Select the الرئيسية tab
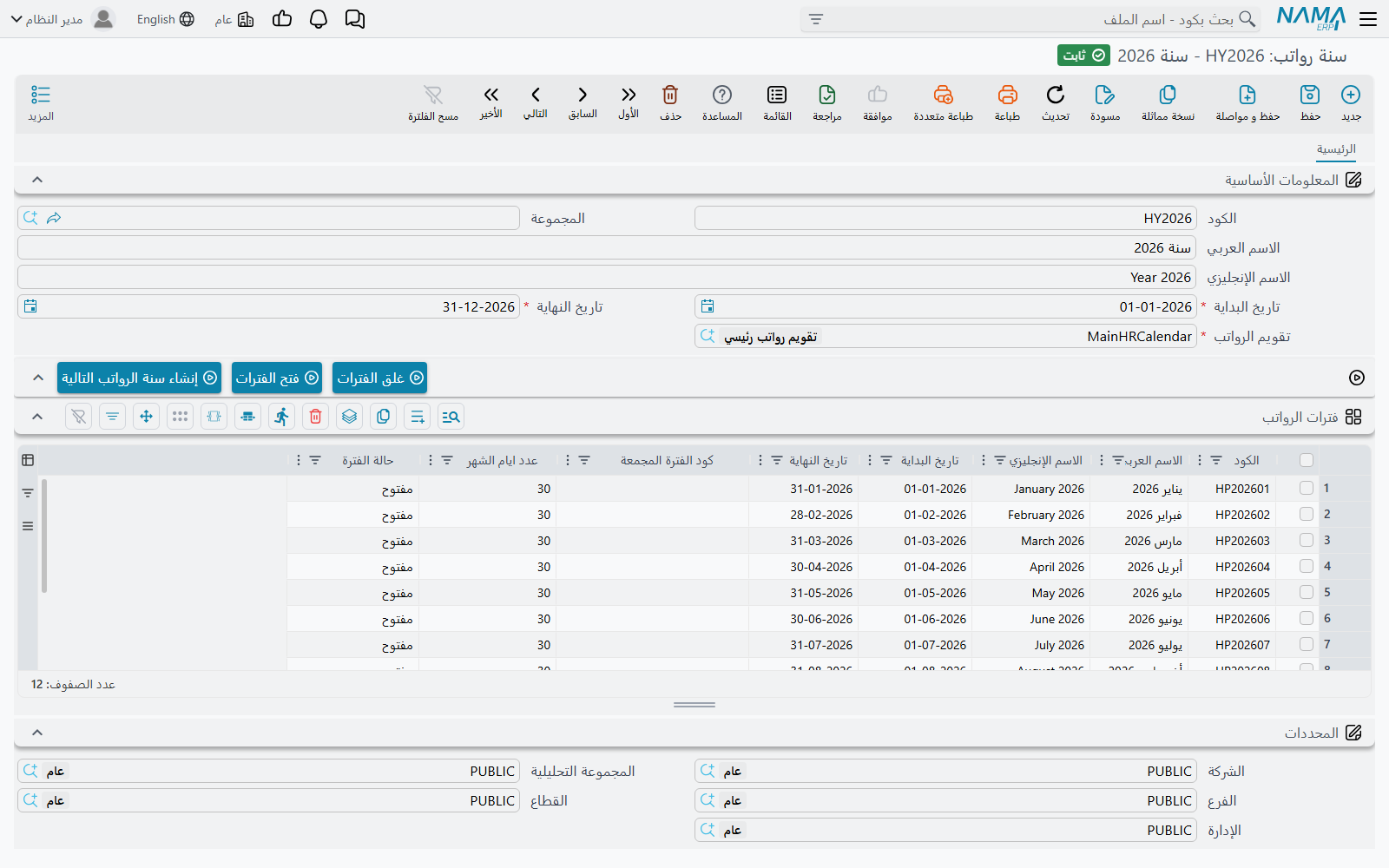This screenshot has height=868, width=1389. pyautogui.click(x=1336, y=149)
